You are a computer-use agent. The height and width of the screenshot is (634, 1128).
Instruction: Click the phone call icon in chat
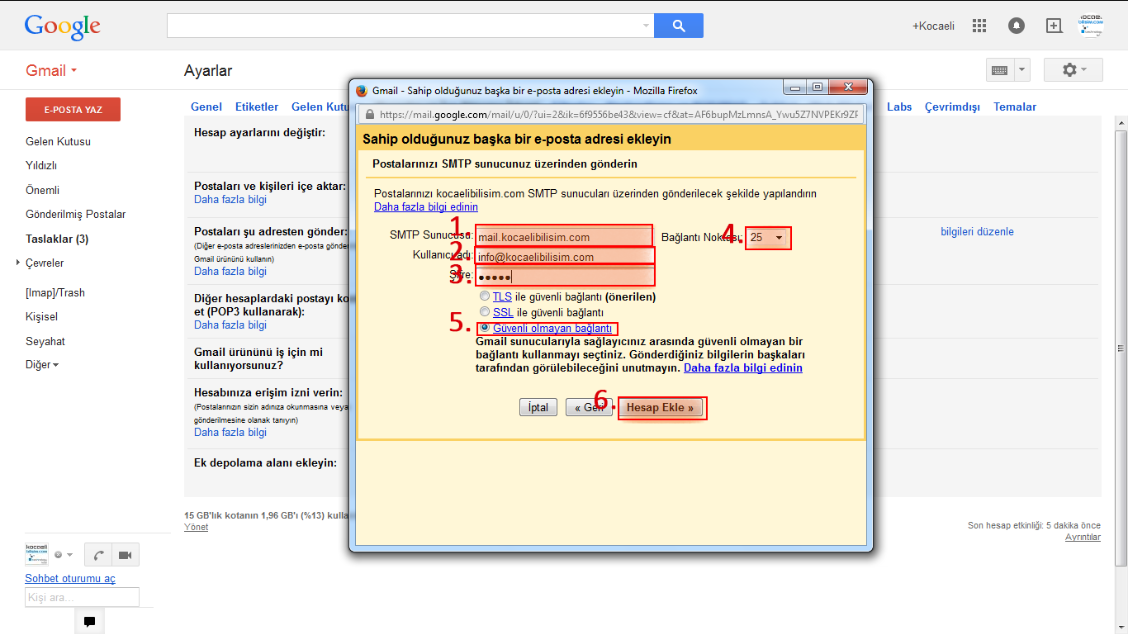pyautogui.click(x=99, y=555)
